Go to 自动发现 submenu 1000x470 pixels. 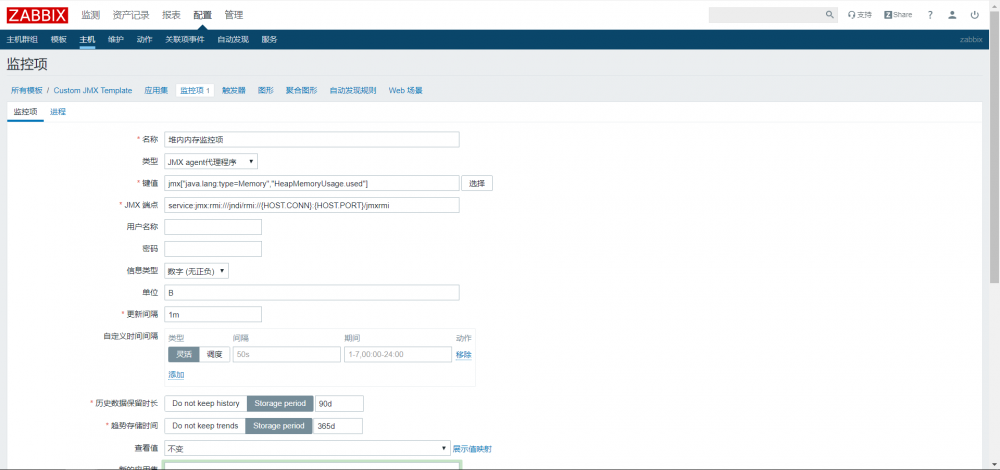point(233,40)
